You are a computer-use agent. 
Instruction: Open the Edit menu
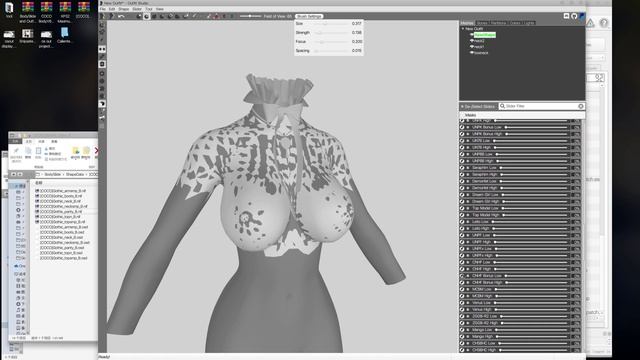[112, 9]
